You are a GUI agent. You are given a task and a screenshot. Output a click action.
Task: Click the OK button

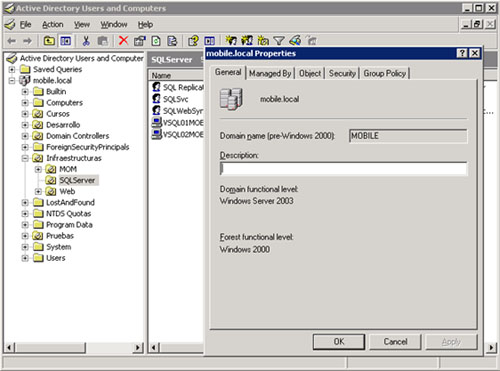tap(339, 342)
